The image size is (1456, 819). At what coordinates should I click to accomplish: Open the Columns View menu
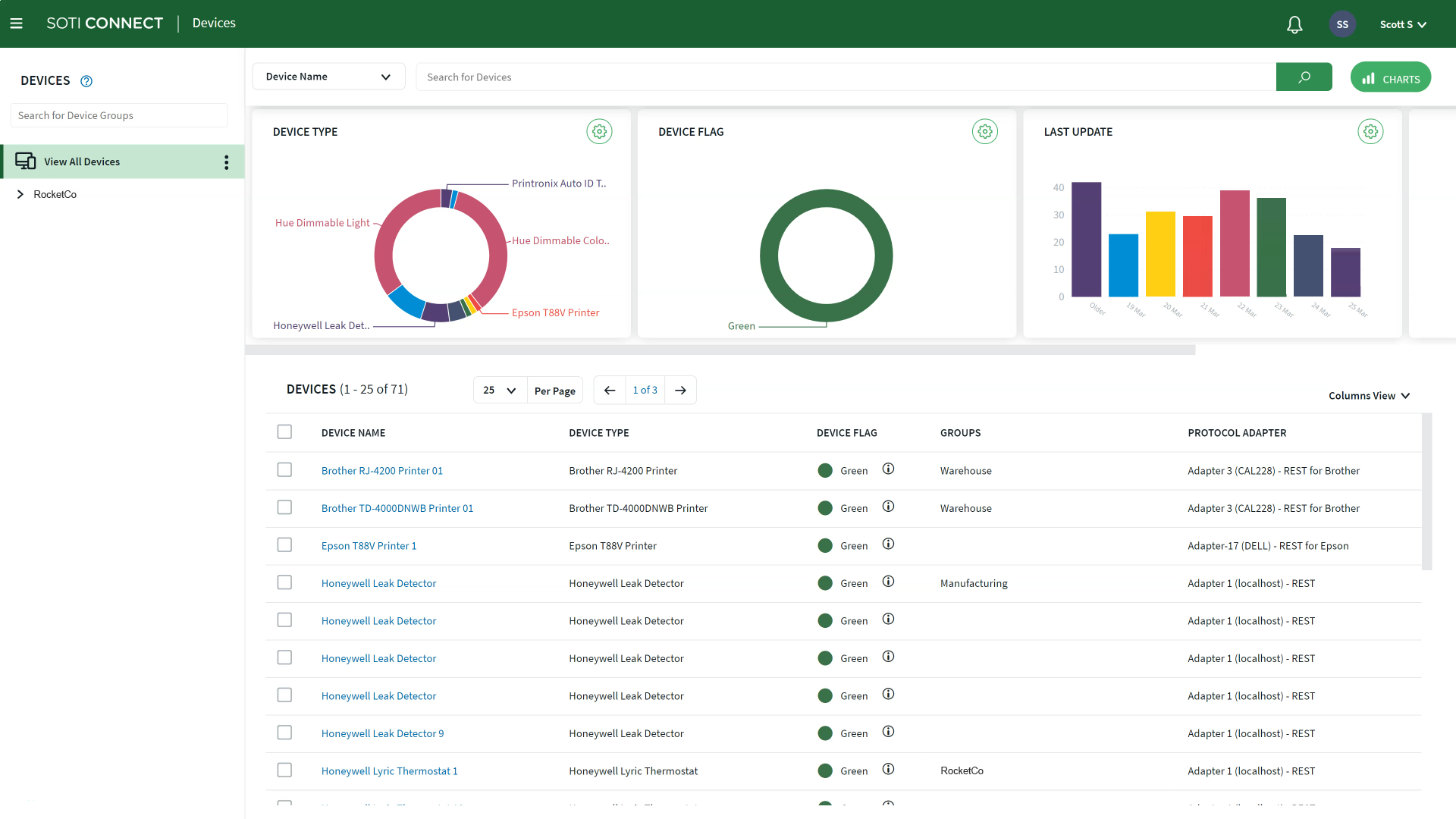[x=1368, y=396]
